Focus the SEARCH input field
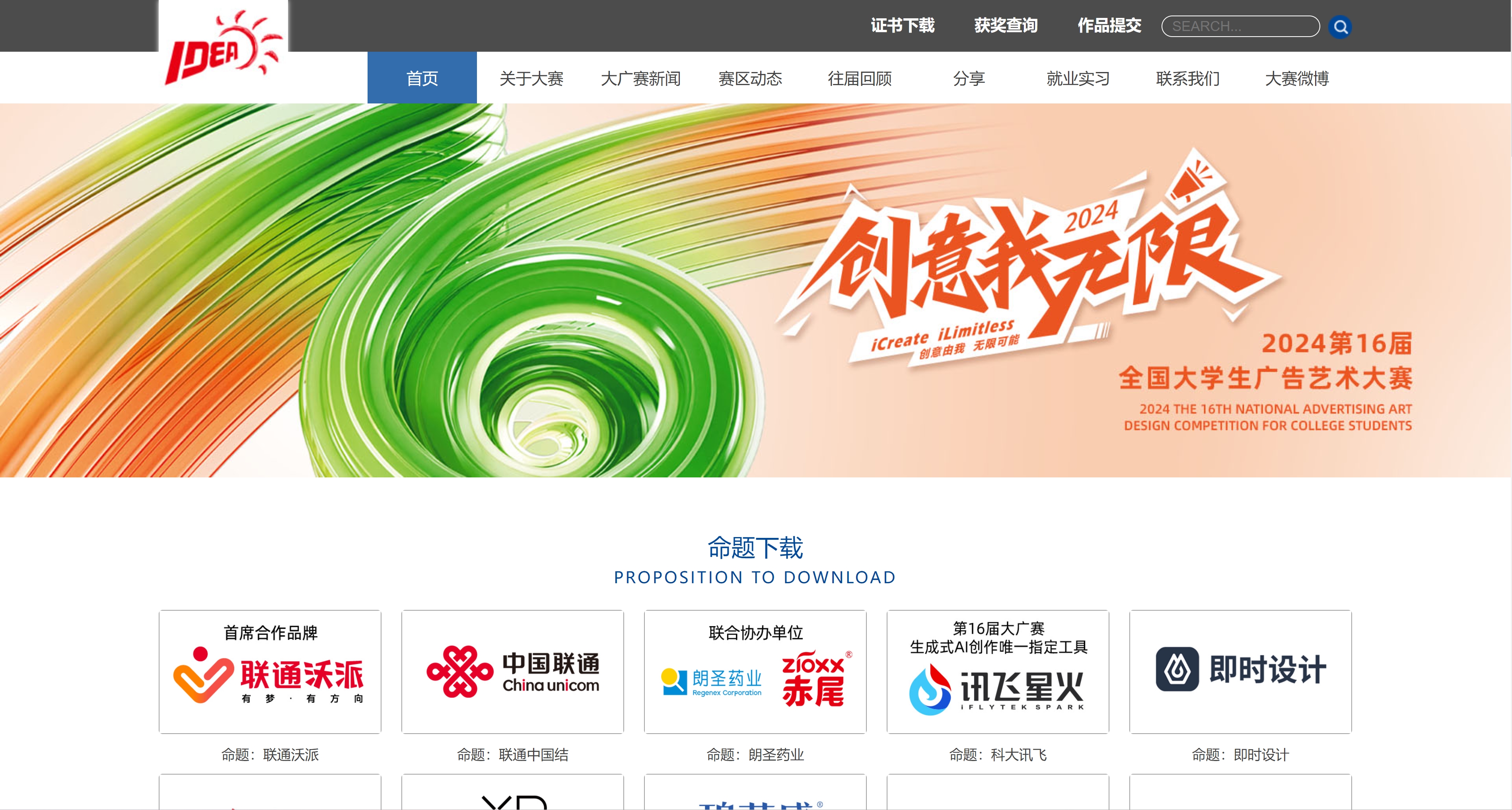Viewport: 1512px width, 810px height. (x=1240, y=26)
